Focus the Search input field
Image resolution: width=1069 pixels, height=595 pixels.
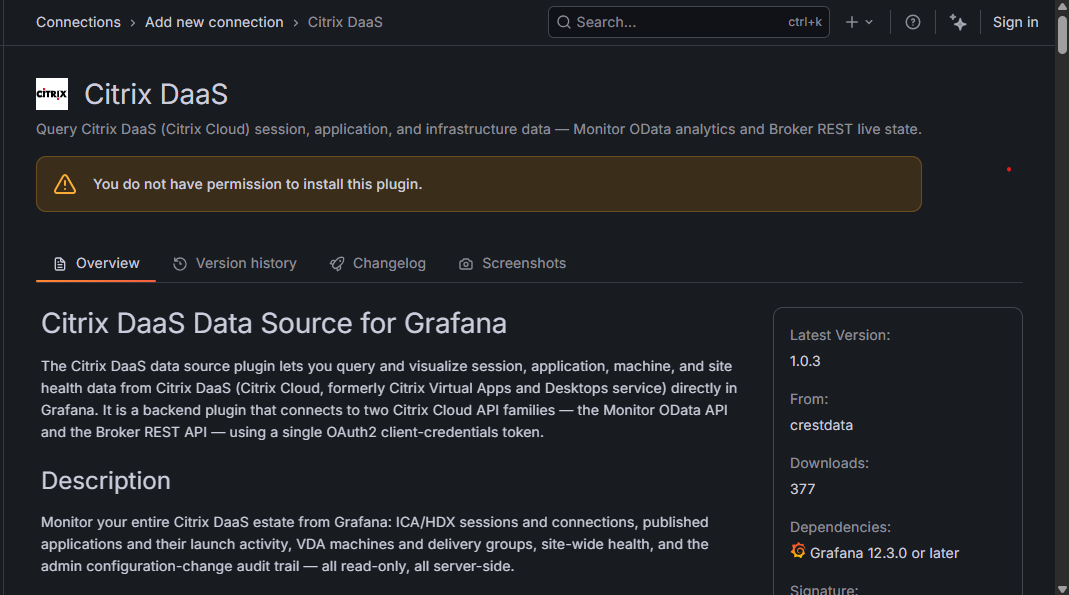click(689, 22)
